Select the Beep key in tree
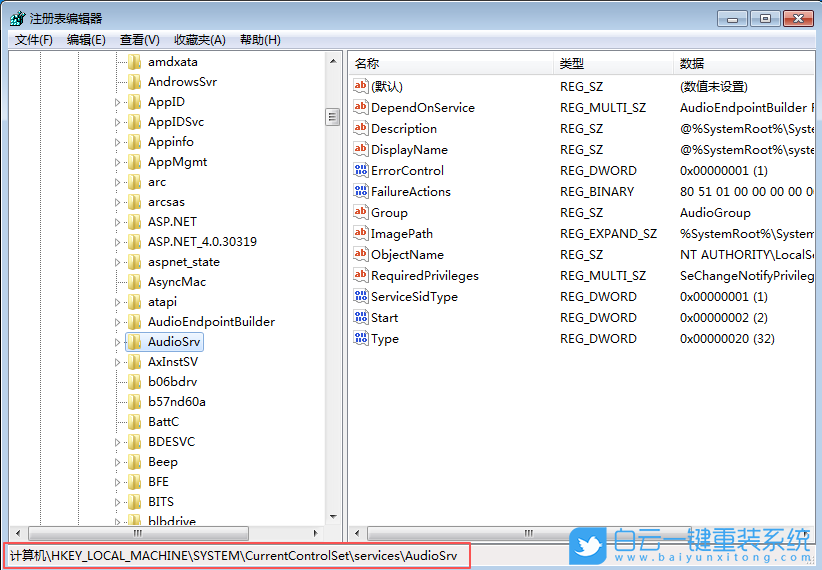Viewport: 822px width, 570px height. 163,462
